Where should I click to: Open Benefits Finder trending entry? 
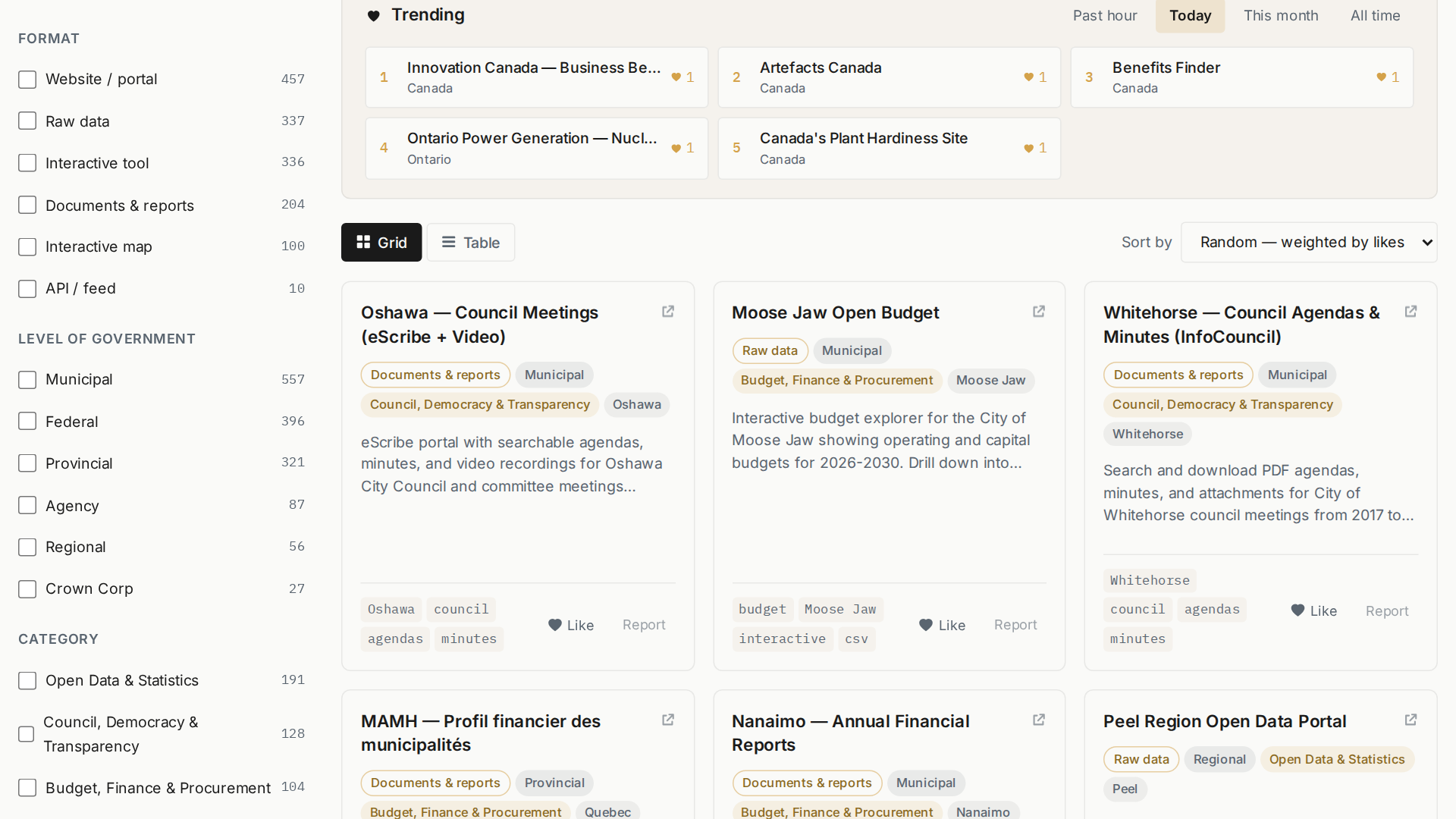coord(1241,77)
